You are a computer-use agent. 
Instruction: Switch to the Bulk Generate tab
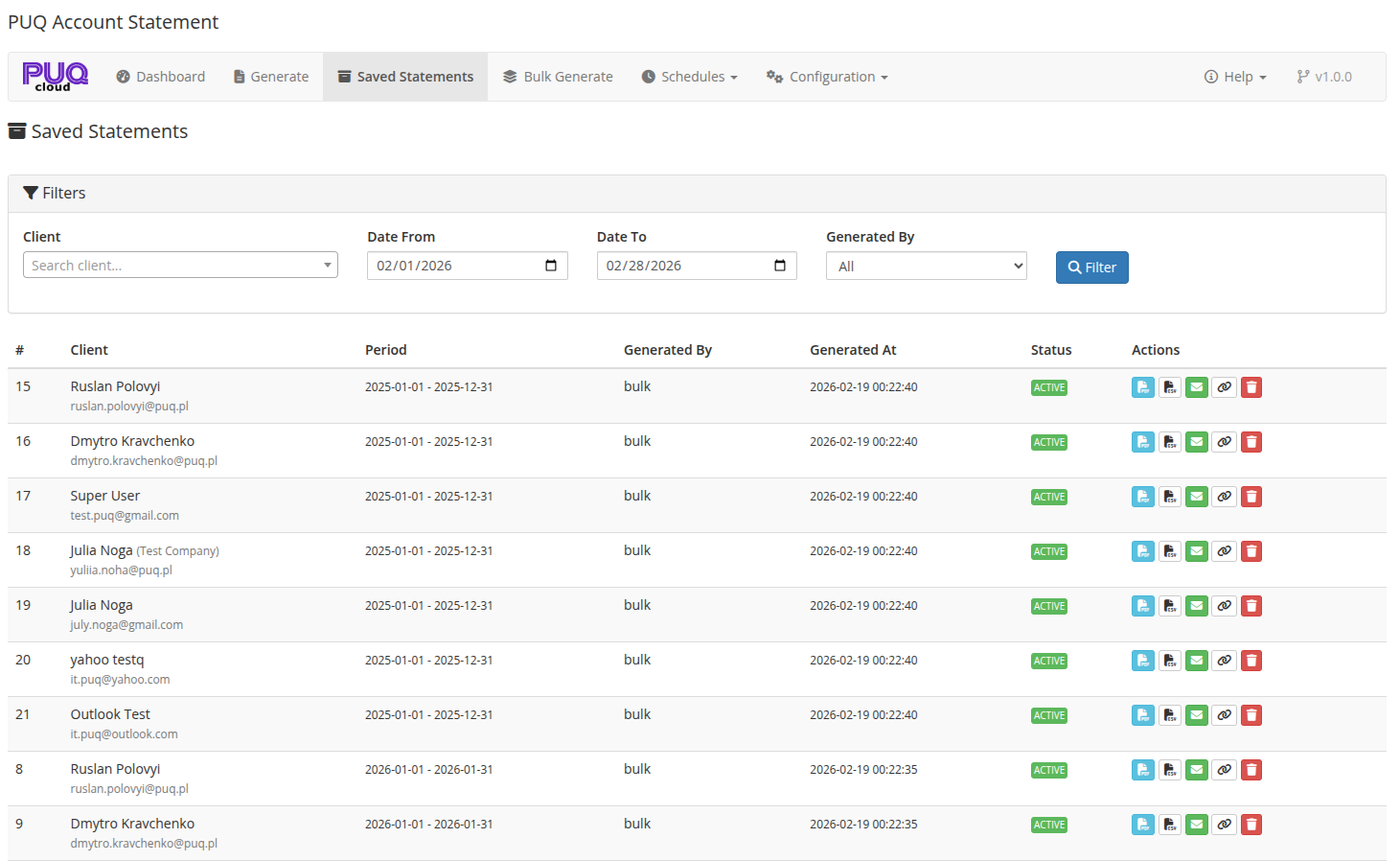pos(558,76)
